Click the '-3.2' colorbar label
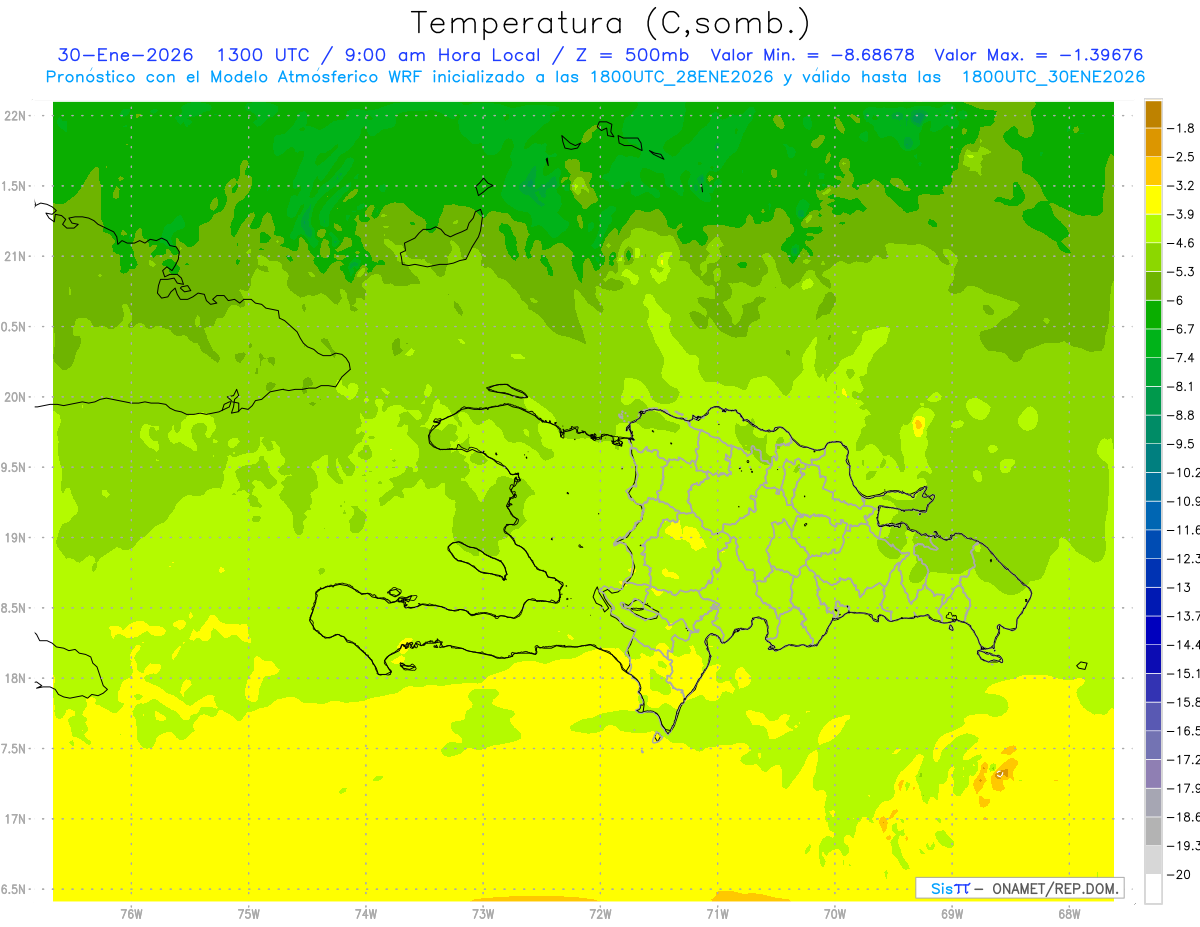The height and width of the screenshot is (927, 1200). point(1183,186)
